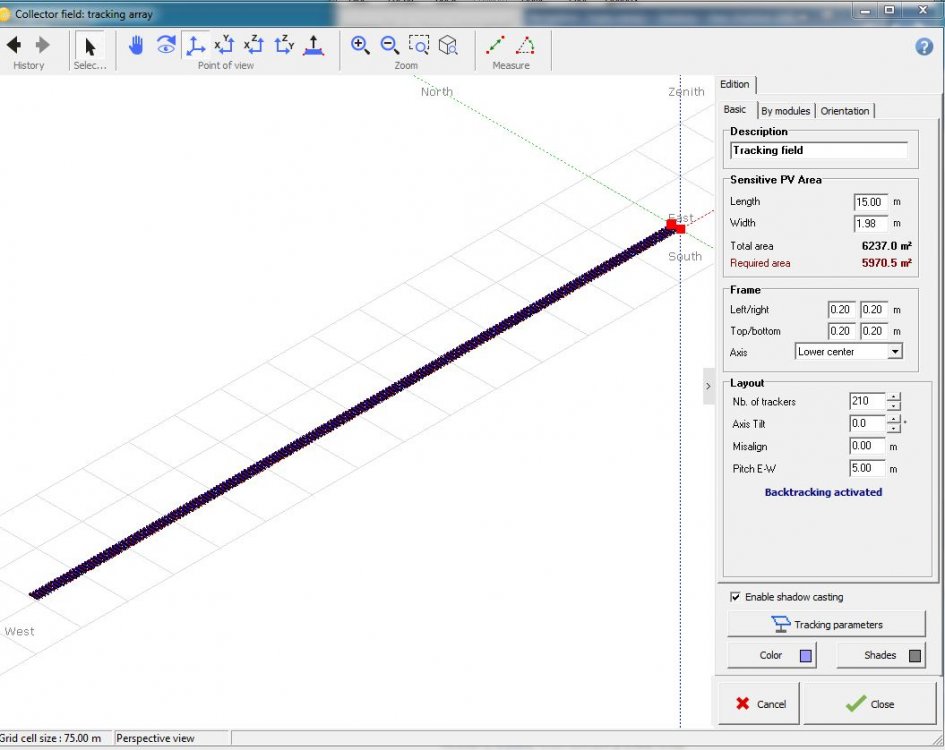Open the help question mark
The width and height of the screenshot is (945, 750).
(924, 46)
